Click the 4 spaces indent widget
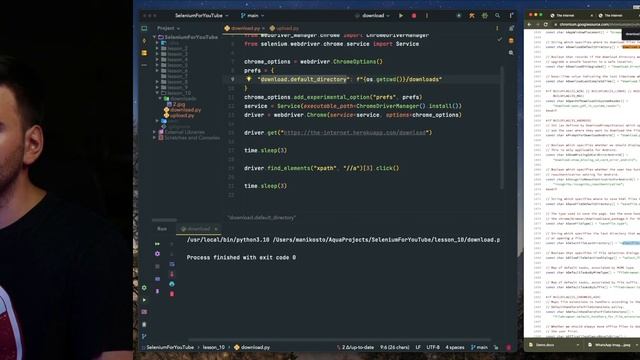The height and width of the screenshot is (360, 640). (455, 347)
